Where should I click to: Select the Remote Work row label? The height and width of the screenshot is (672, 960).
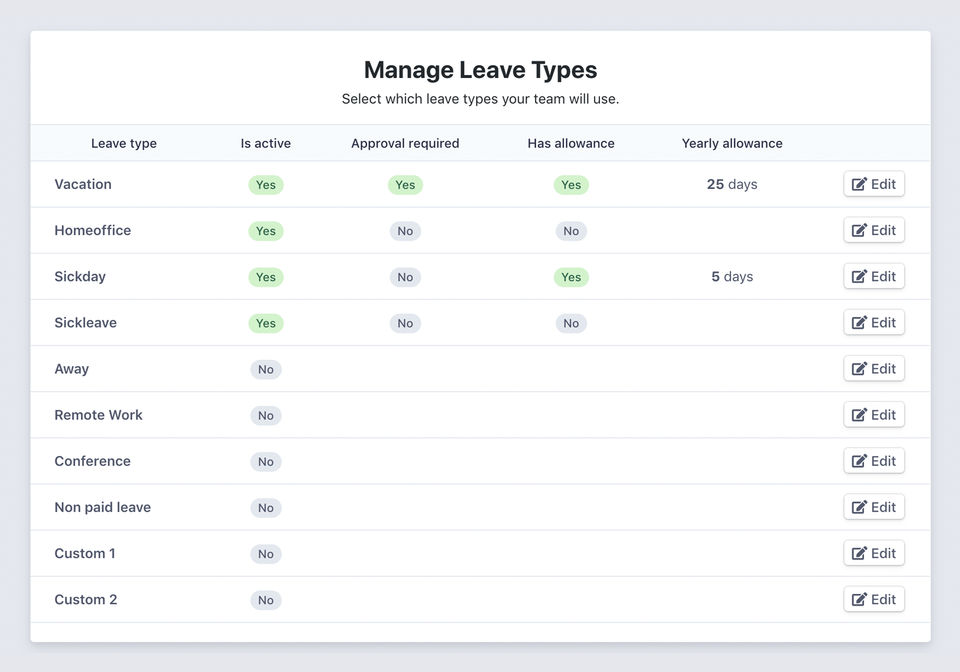pos(98,415)
